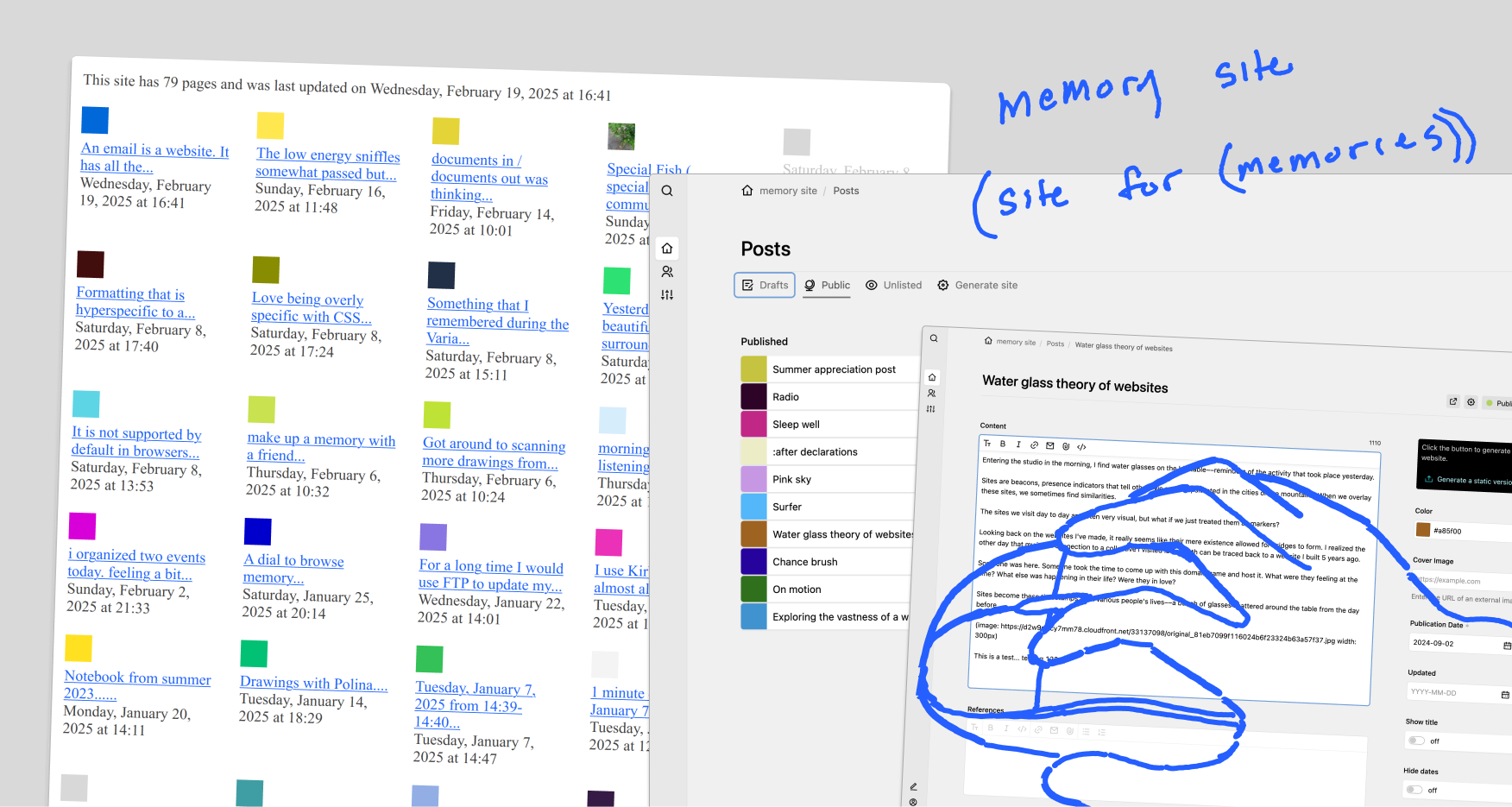Open users icon in Water glass editor sidebar

pos(931,394)
